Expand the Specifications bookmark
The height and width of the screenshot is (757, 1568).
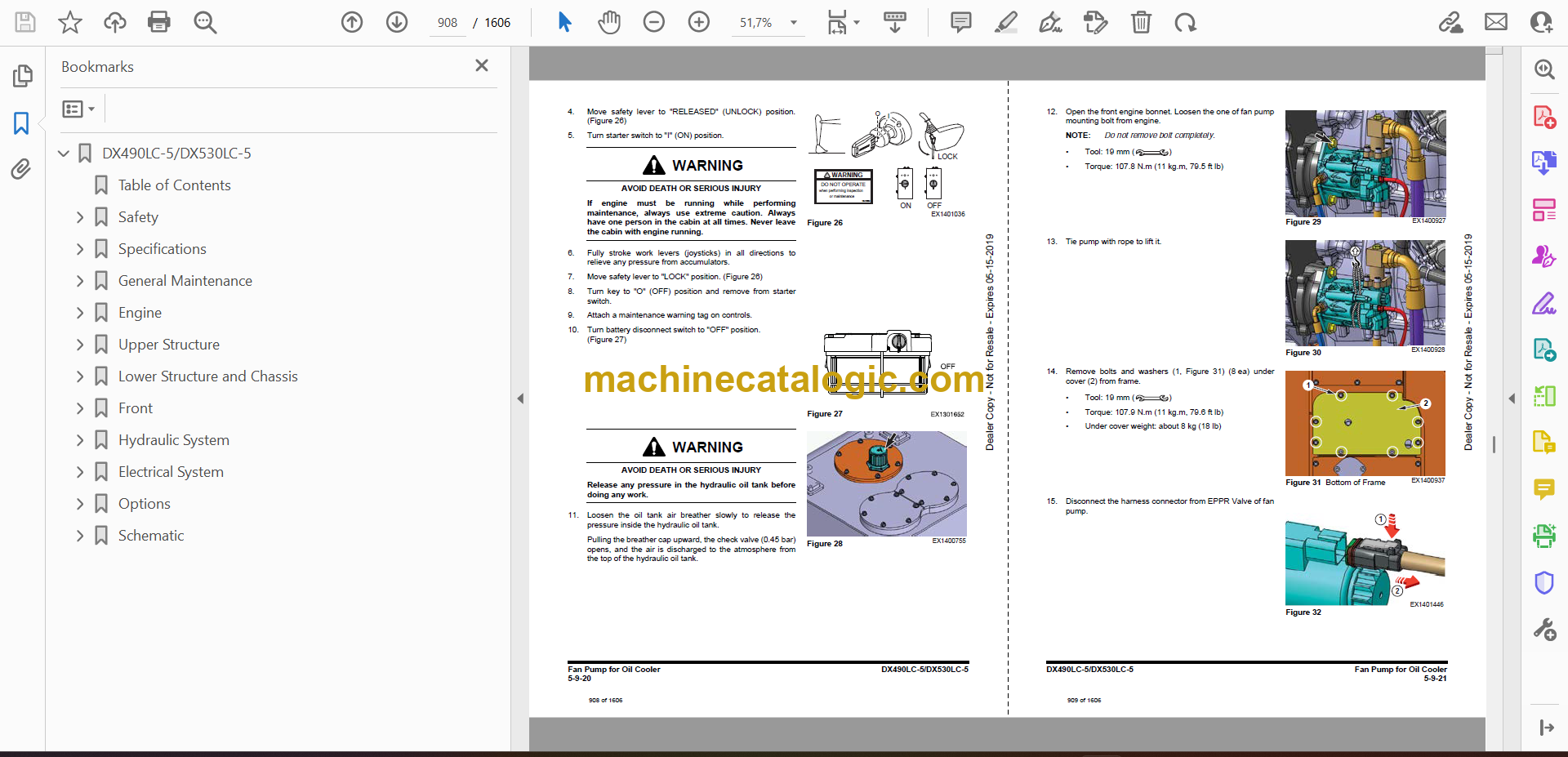point(80,249)
